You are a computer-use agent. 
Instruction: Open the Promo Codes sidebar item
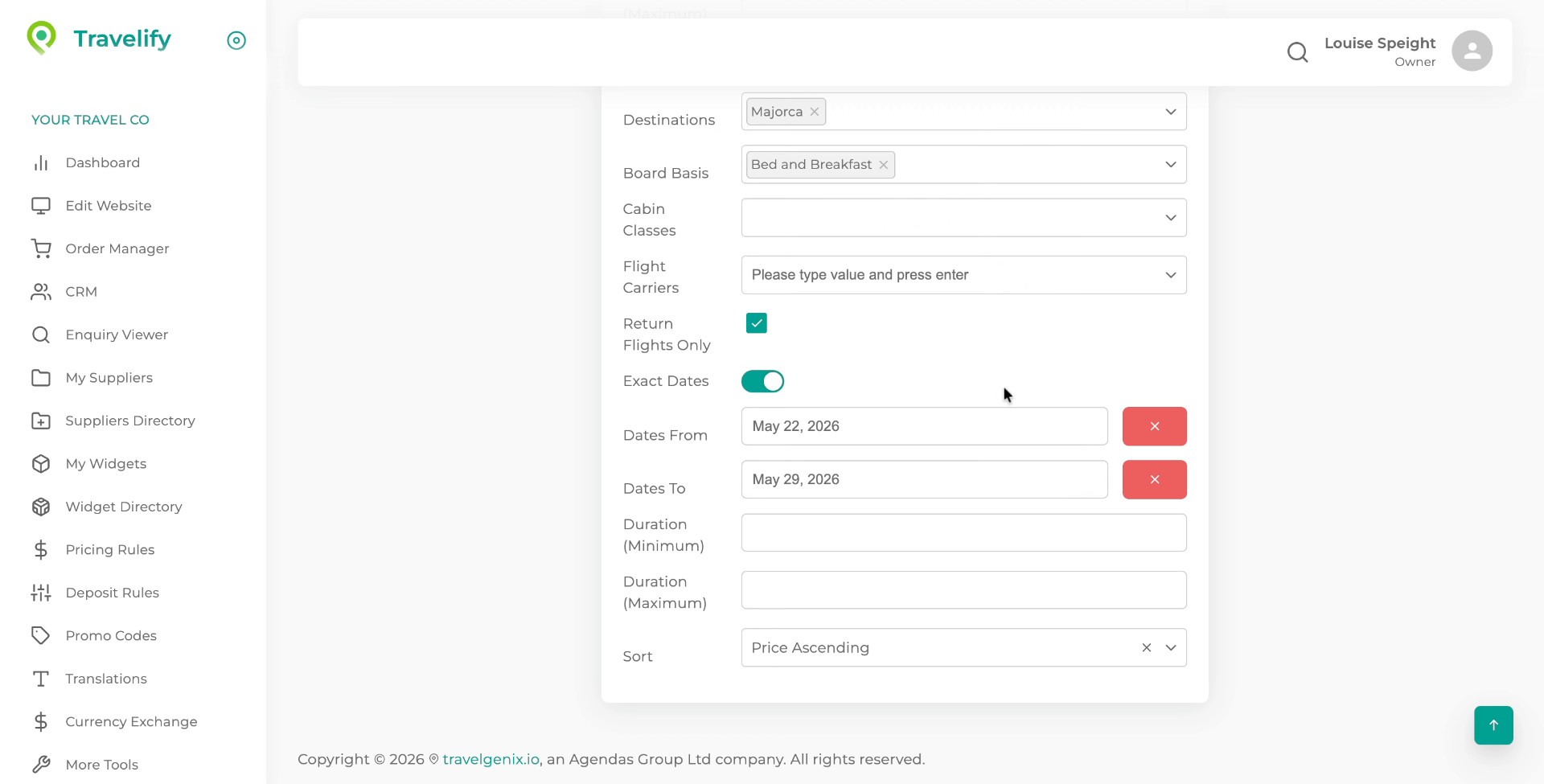(x=111, y=636)
